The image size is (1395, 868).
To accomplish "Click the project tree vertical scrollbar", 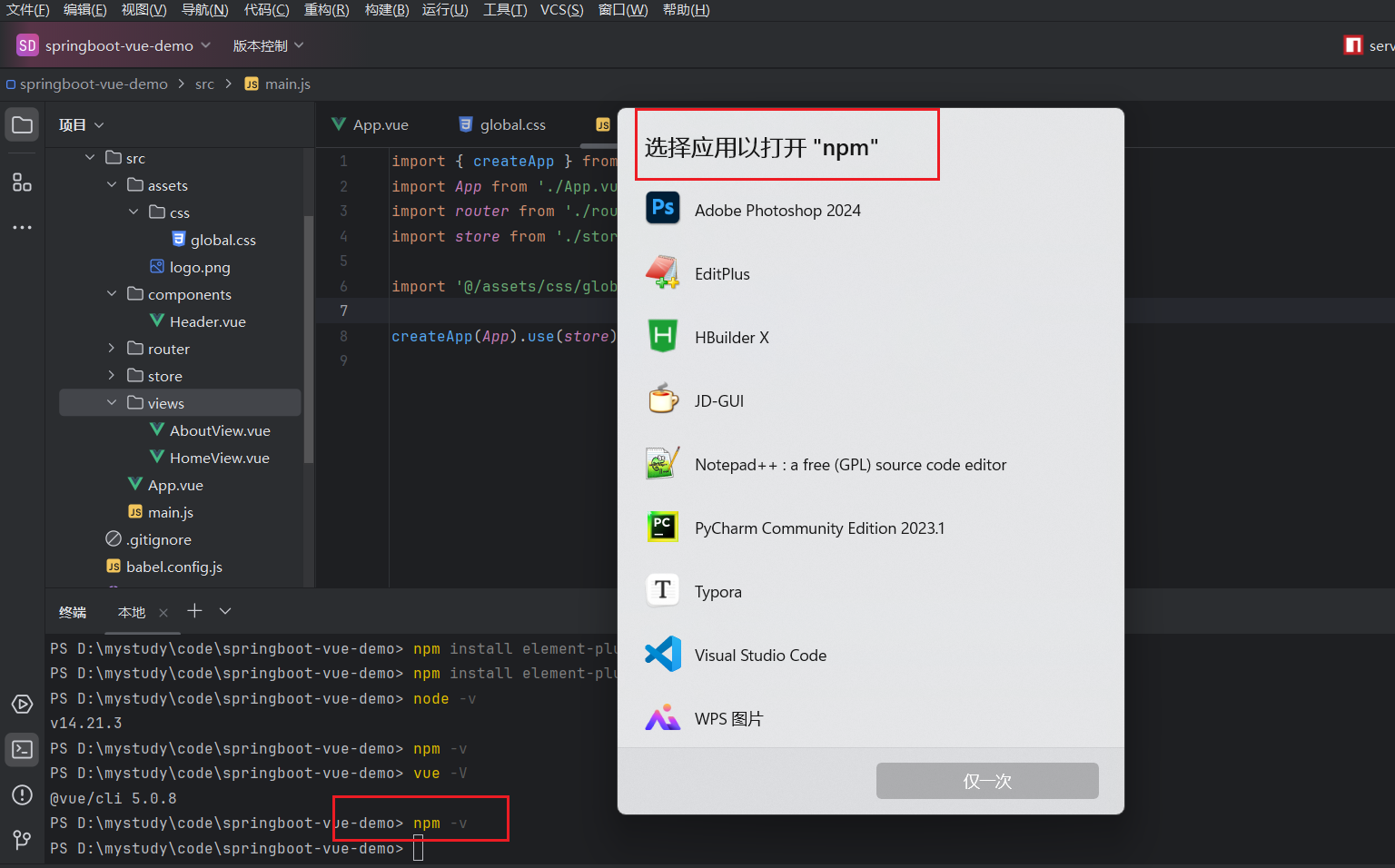I will [309, 338].
